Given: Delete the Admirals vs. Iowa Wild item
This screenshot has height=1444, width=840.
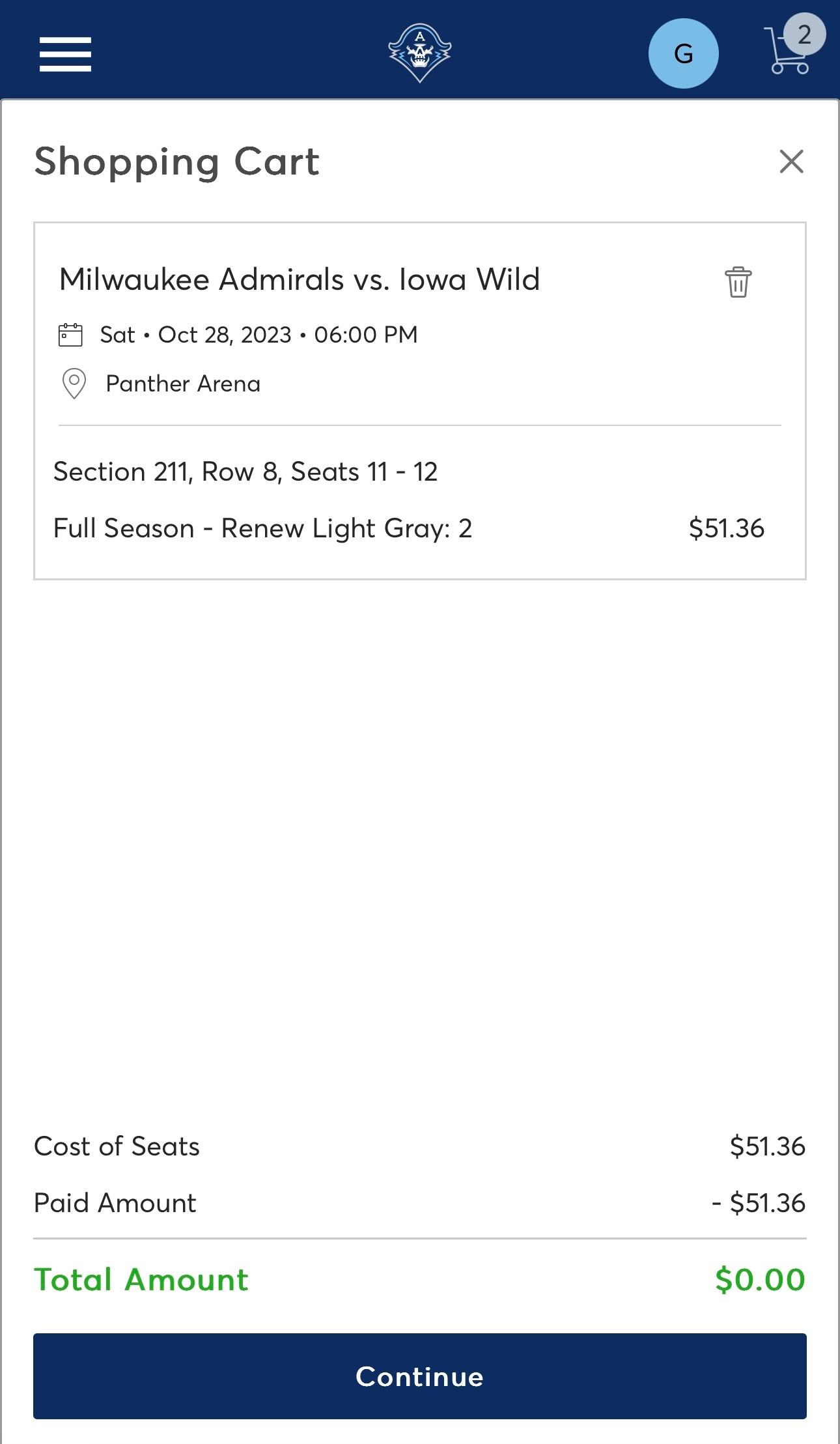Looking at the screenshot, I should click(x=738, y=282).
